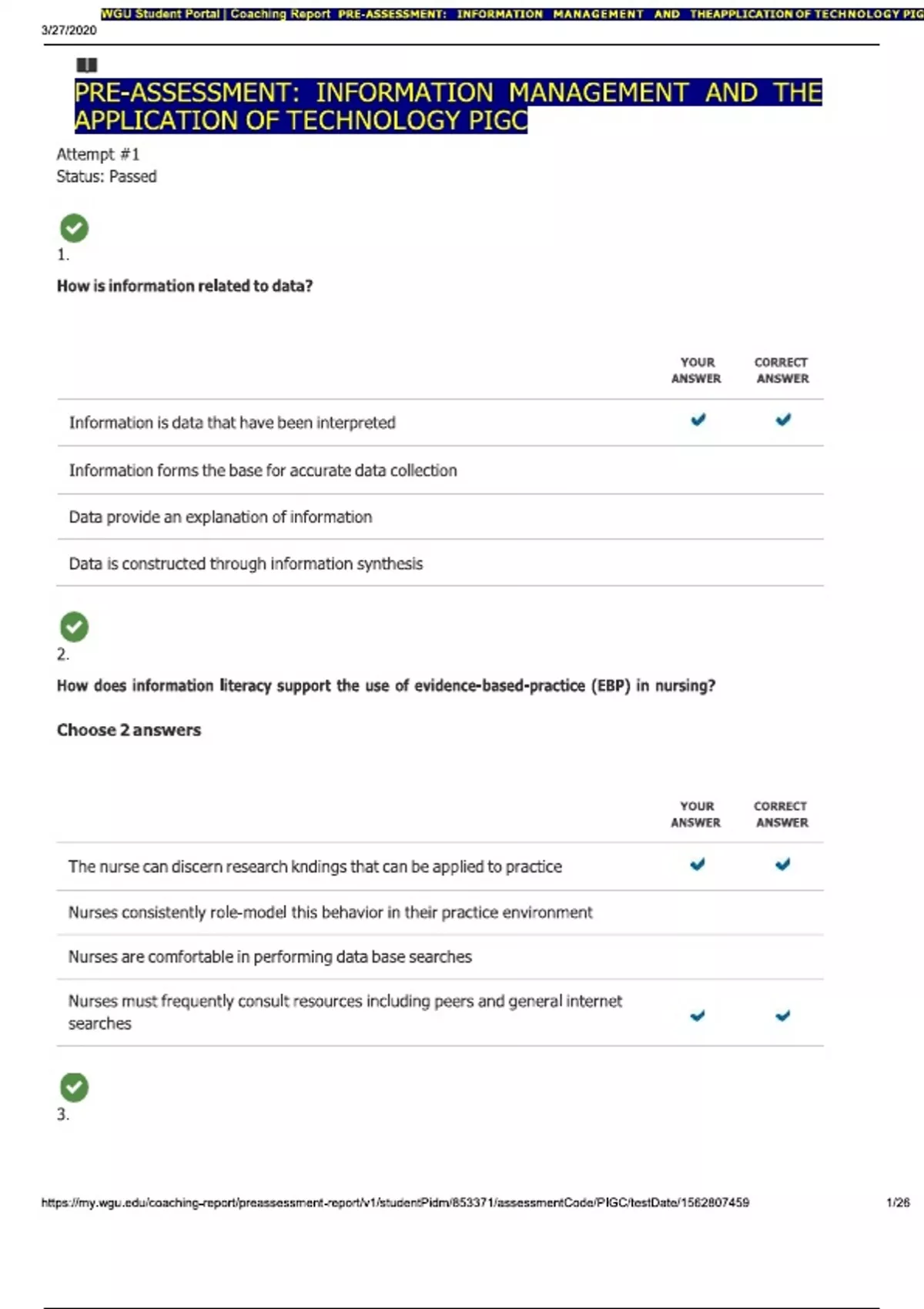Click Your Answer checkmark for 'Nurses must frequently consult' row

coord(698,1016)
